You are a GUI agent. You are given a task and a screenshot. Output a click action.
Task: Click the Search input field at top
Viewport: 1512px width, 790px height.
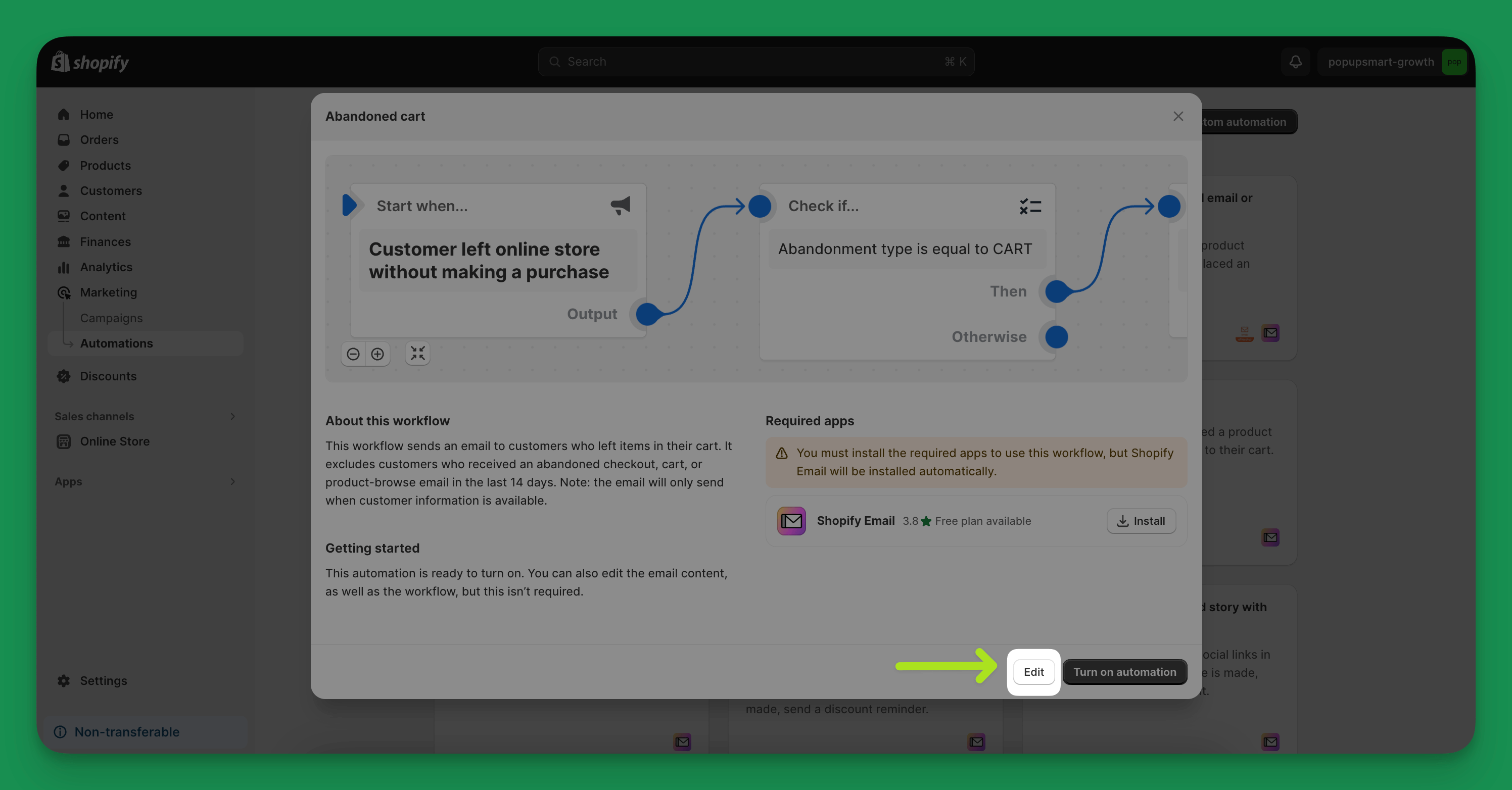pyautogui.click(x=756, y=61)
